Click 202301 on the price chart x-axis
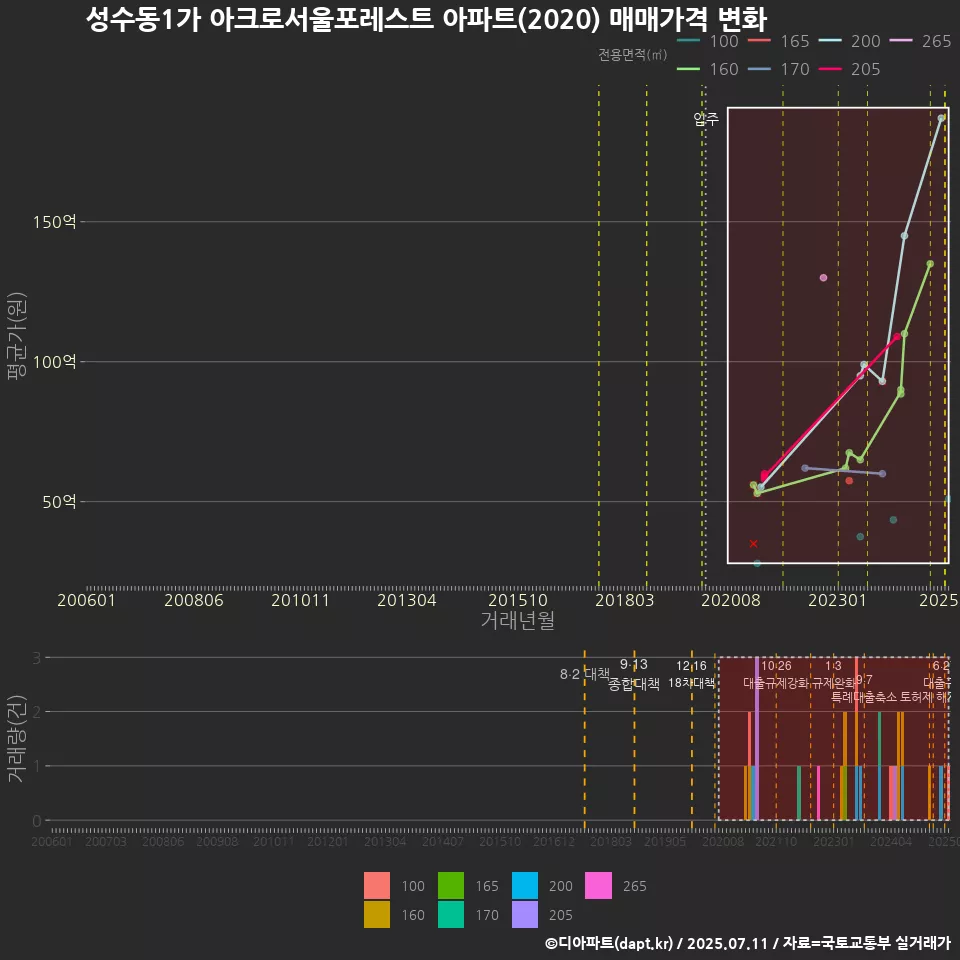This screenshot has height=960, width=960. (x=838, y=600)
